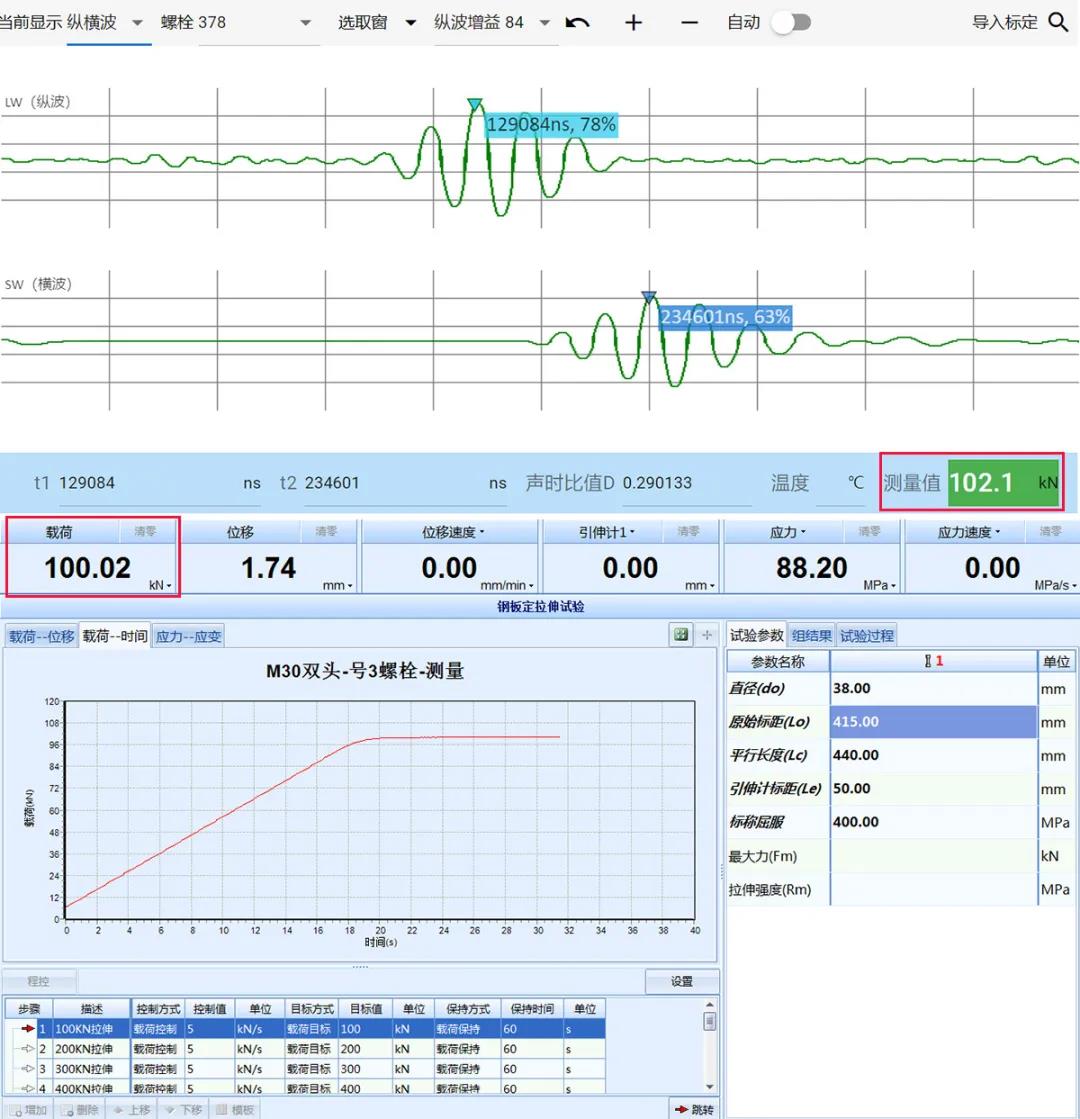
Task: Switch to the 载荷--位移 tab
Action: click(x=41, y=636)
